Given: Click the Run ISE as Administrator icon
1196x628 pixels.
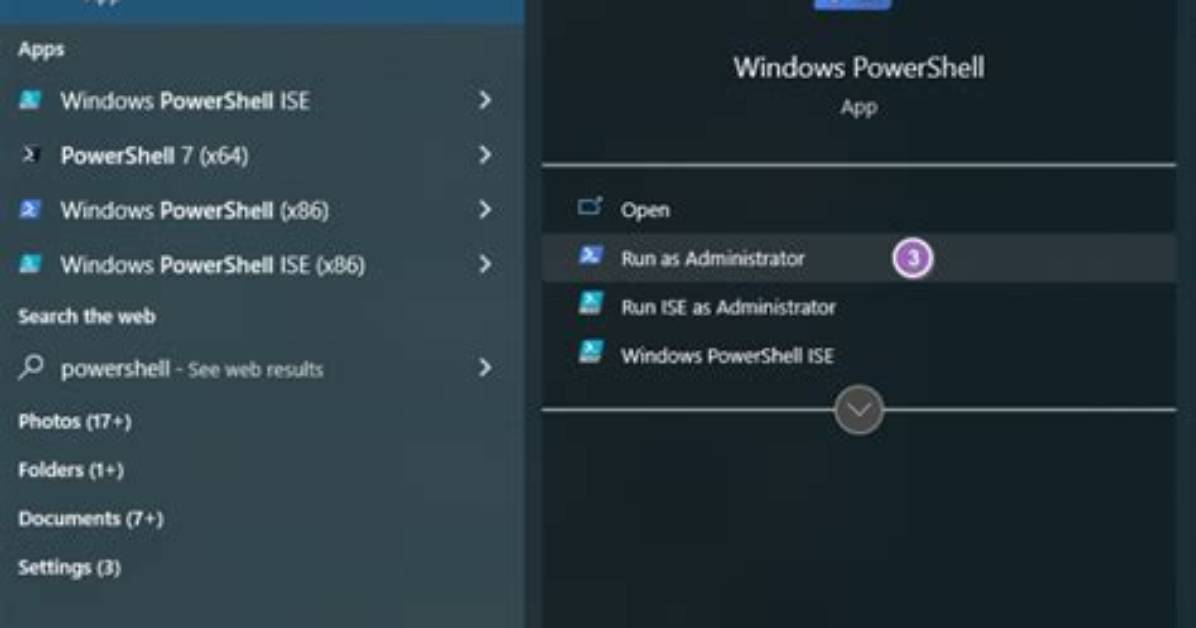Looking at the screenshot, I should pyautogui.click(x=590, y=304).
